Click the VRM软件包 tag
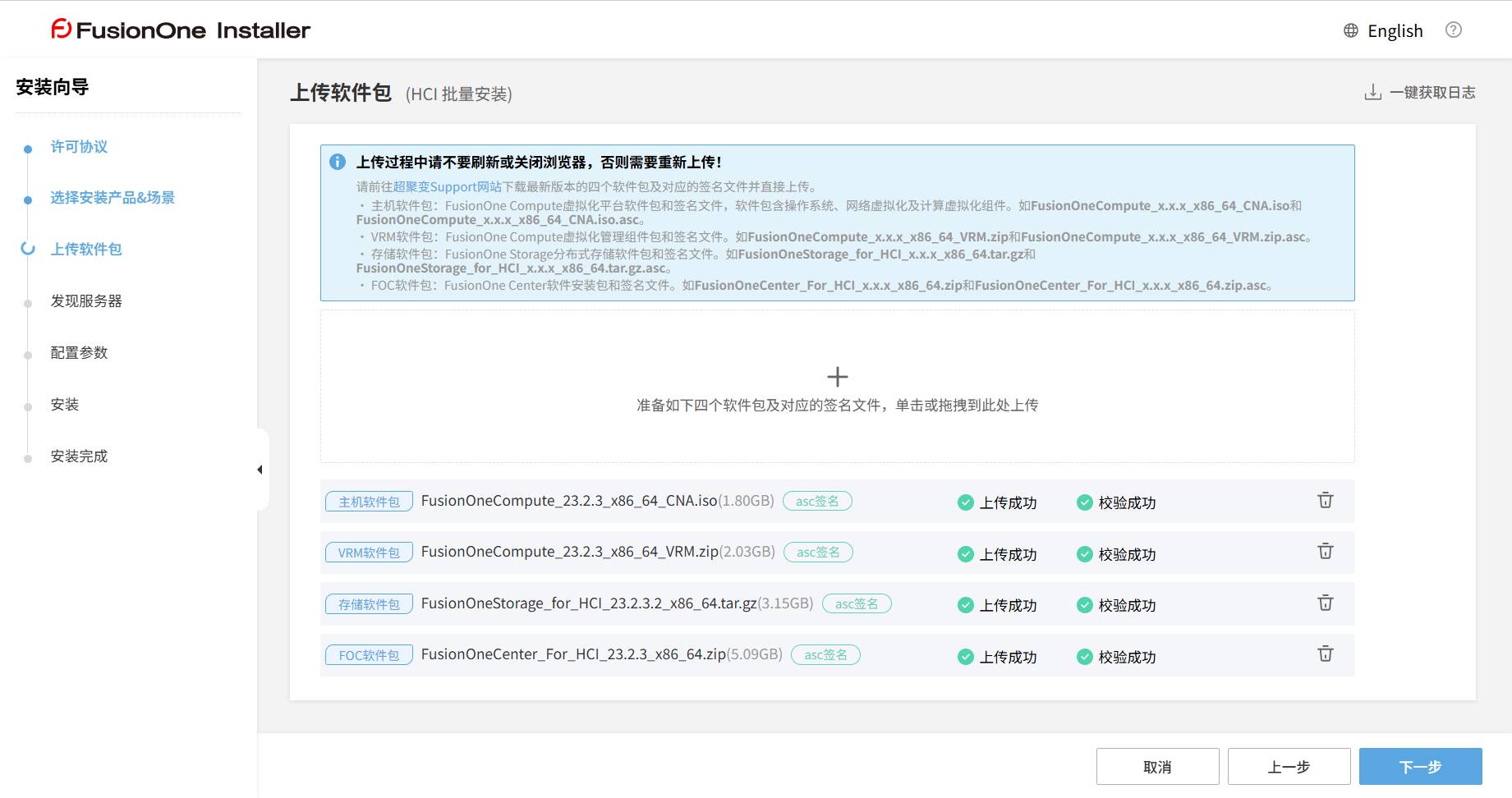The image size is (1512, 798). click(x=369, y=553)
